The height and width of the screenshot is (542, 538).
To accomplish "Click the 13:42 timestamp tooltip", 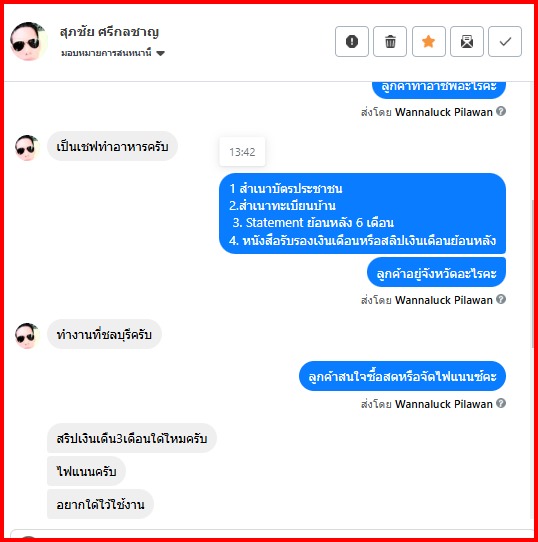I will pyautogui.click(x=242, y=152).
